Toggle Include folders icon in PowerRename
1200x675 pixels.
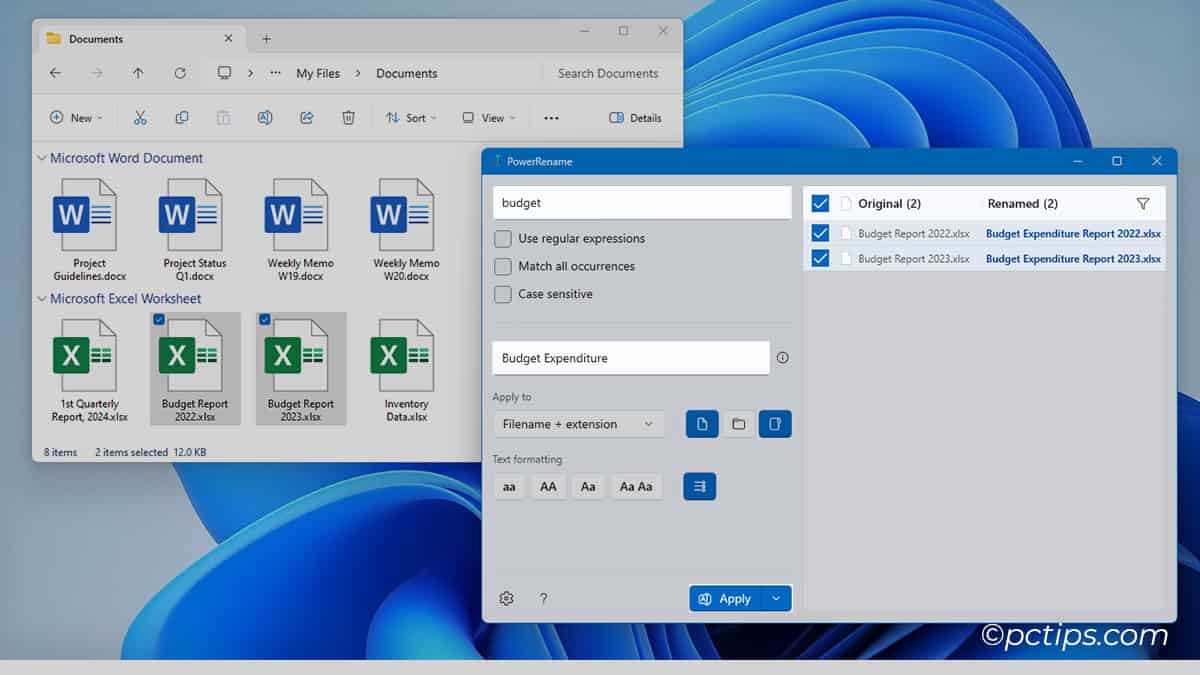pos(738,424)
